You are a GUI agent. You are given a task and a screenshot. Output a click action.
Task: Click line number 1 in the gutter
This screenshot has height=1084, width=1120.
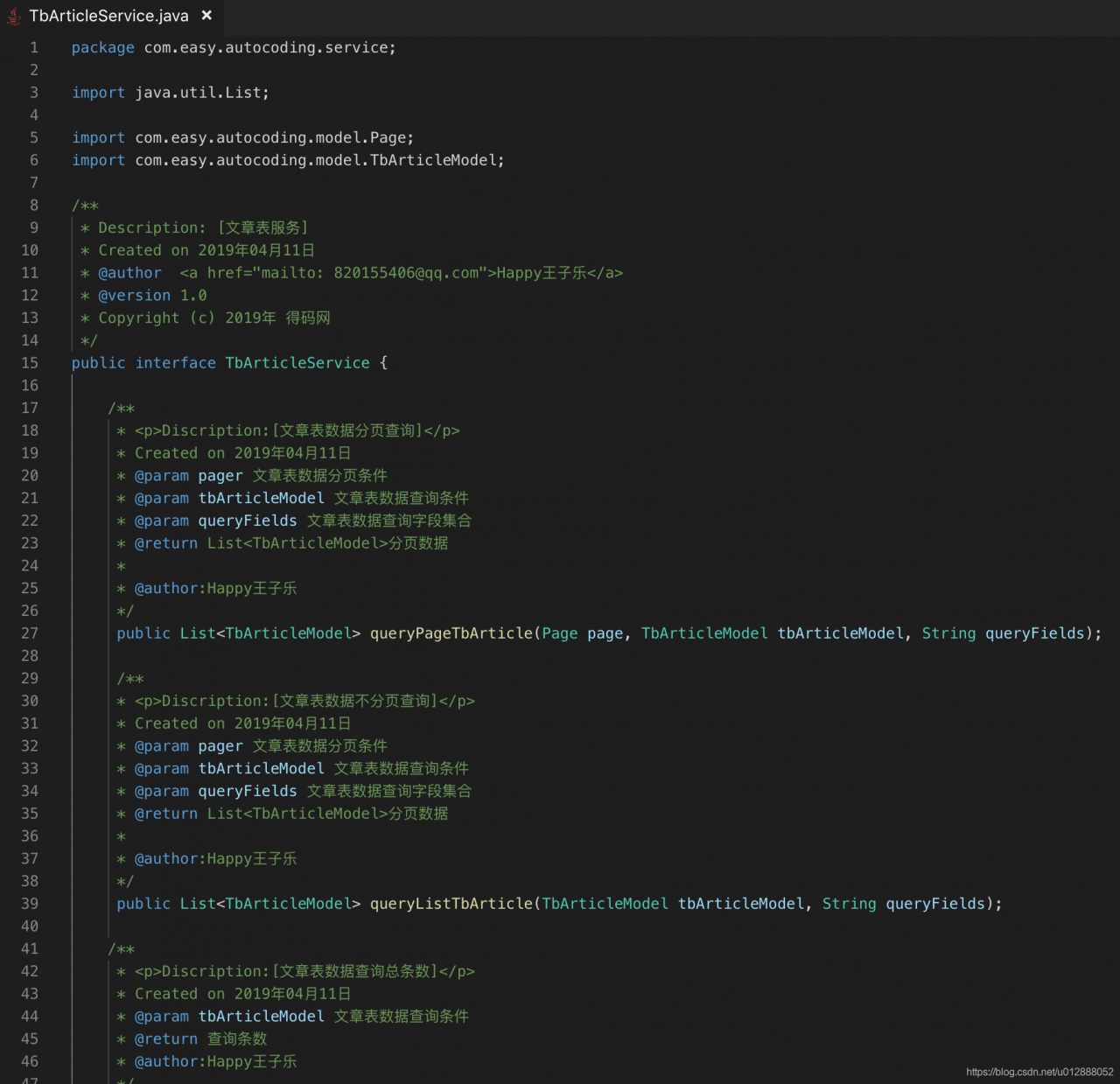click(x=34, y=48)
